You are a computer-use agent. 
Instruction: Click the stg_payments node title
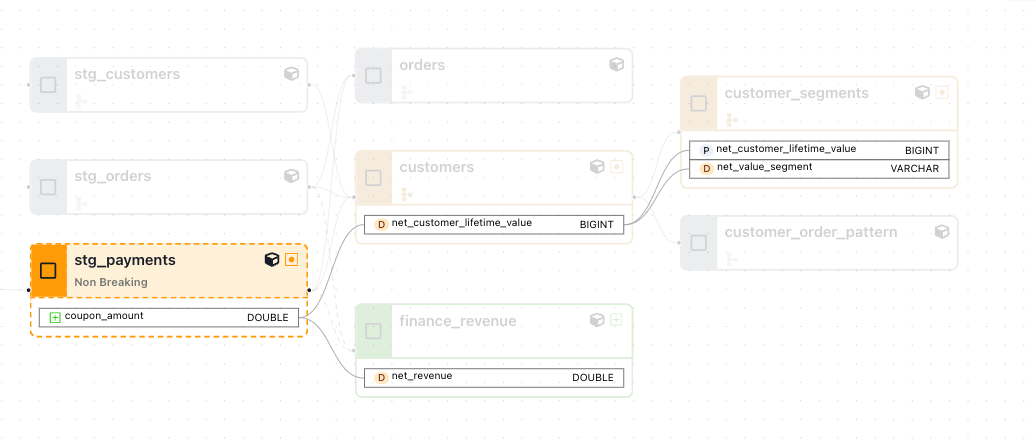pyautogui.click(x=125, y=260)
